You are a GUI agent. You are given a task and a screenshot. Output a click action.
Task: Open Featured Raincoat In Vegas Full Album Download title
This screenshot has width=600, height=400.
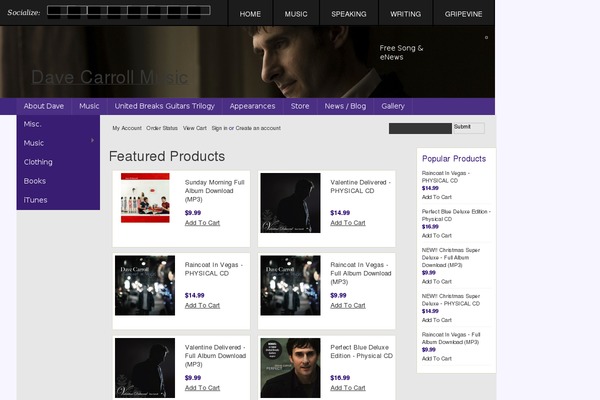click(x=361, y=273)
